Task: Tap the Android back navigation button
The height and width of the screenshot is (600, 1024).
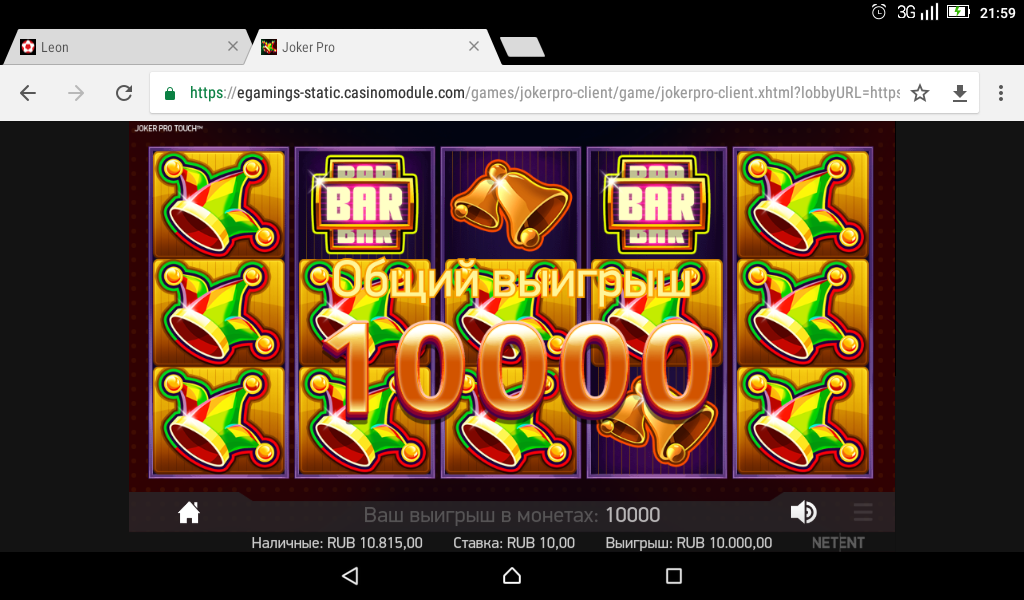Action: tap(351, 576)
